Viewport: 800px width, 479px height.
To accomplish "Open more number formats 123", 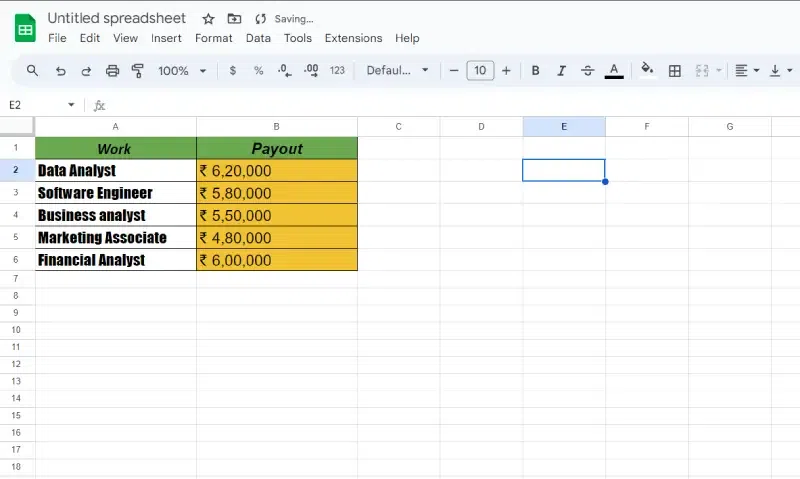I will (337, 70).
